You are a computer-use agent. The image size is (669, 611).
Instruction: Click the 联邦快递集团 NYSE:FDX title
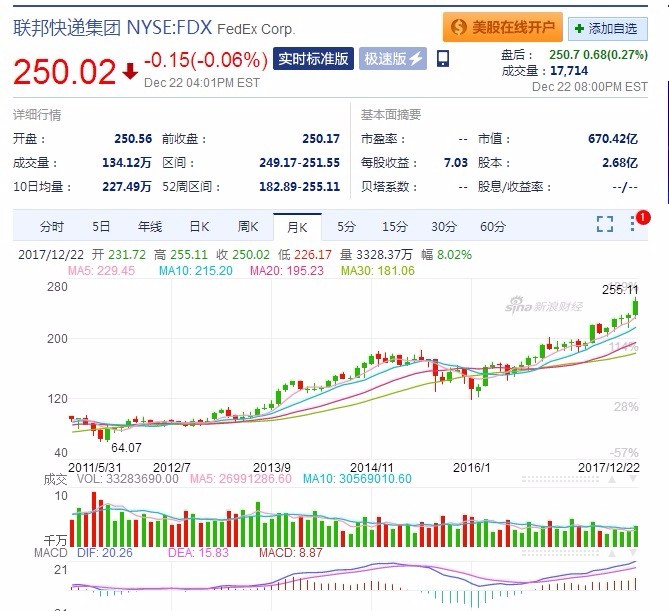pos(113,28)
